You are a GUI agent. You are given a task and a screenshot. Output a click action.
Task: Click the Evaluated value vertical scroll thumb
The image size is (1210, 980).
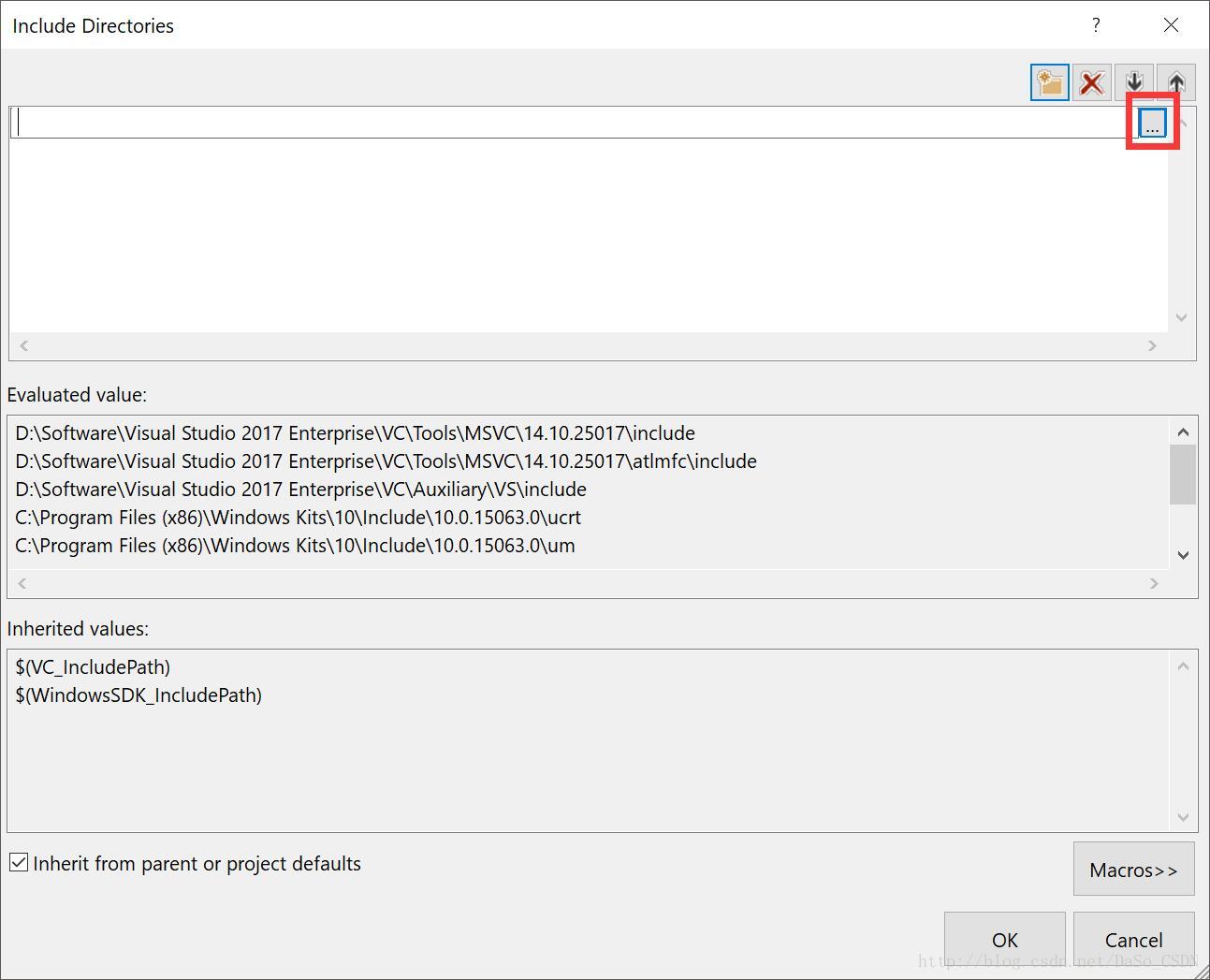[x=1183, y=475]
